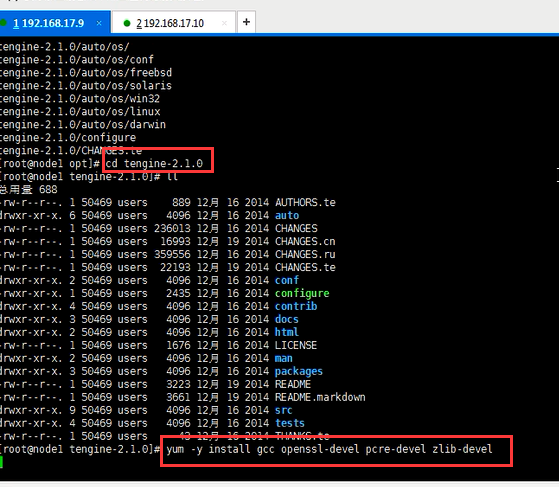Click the 'man' directory name
The height and width of the screenshot is (487, 559).
pyautogui.click(x=284, y=358)
